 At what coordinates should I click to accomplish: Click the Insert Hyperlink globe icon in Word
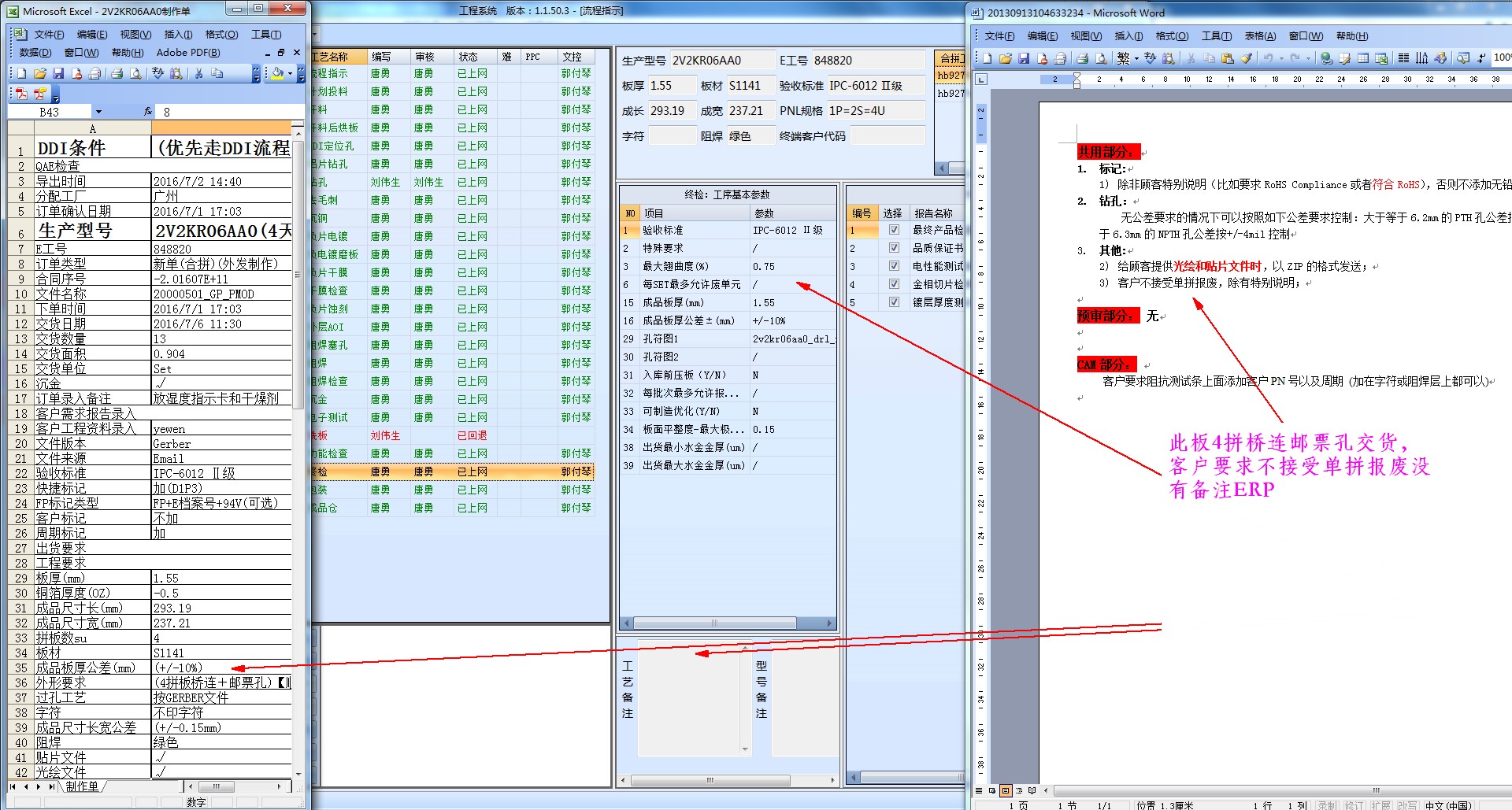coord(1327,57)
